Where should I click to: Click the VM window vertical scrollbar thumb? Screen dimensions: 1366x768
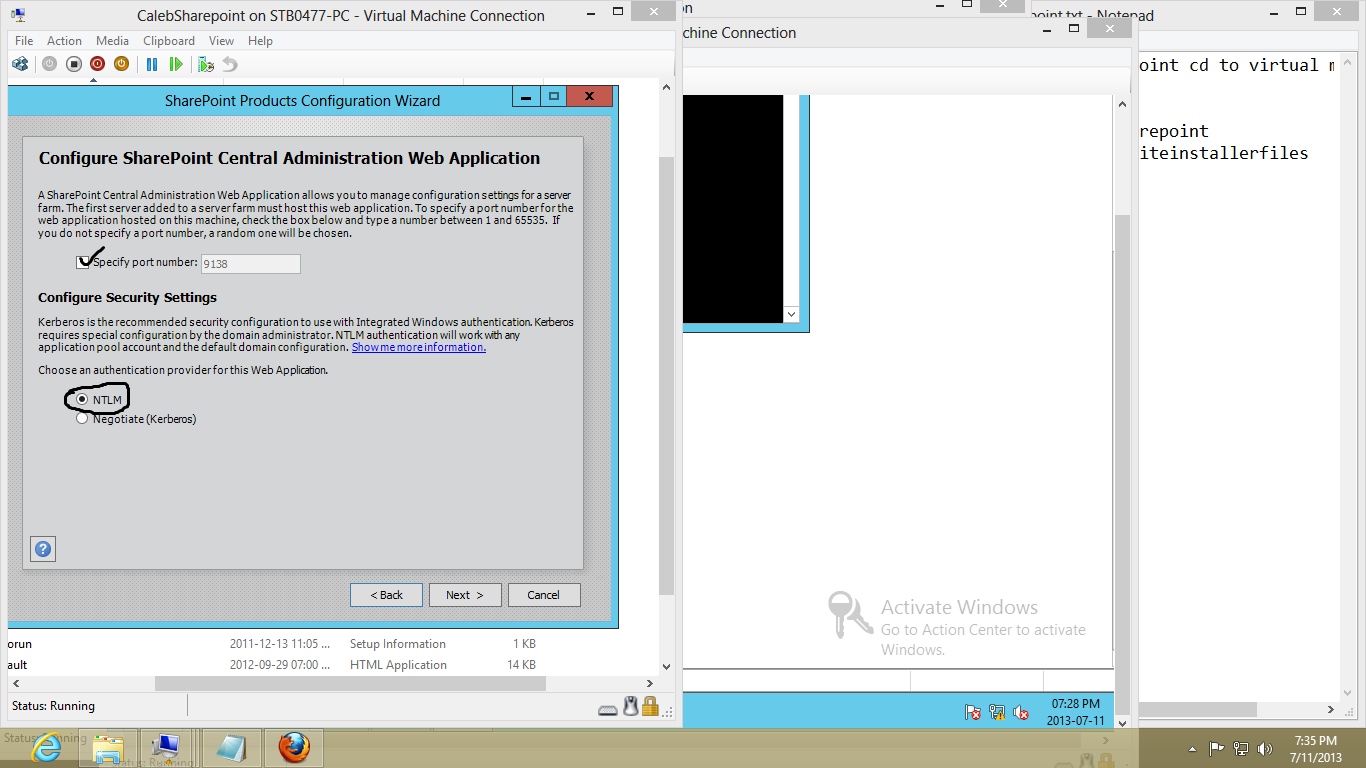click(667, 376)
